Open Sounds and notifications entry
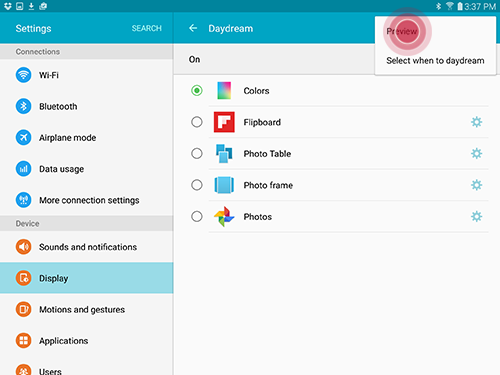 pos(87,247)
